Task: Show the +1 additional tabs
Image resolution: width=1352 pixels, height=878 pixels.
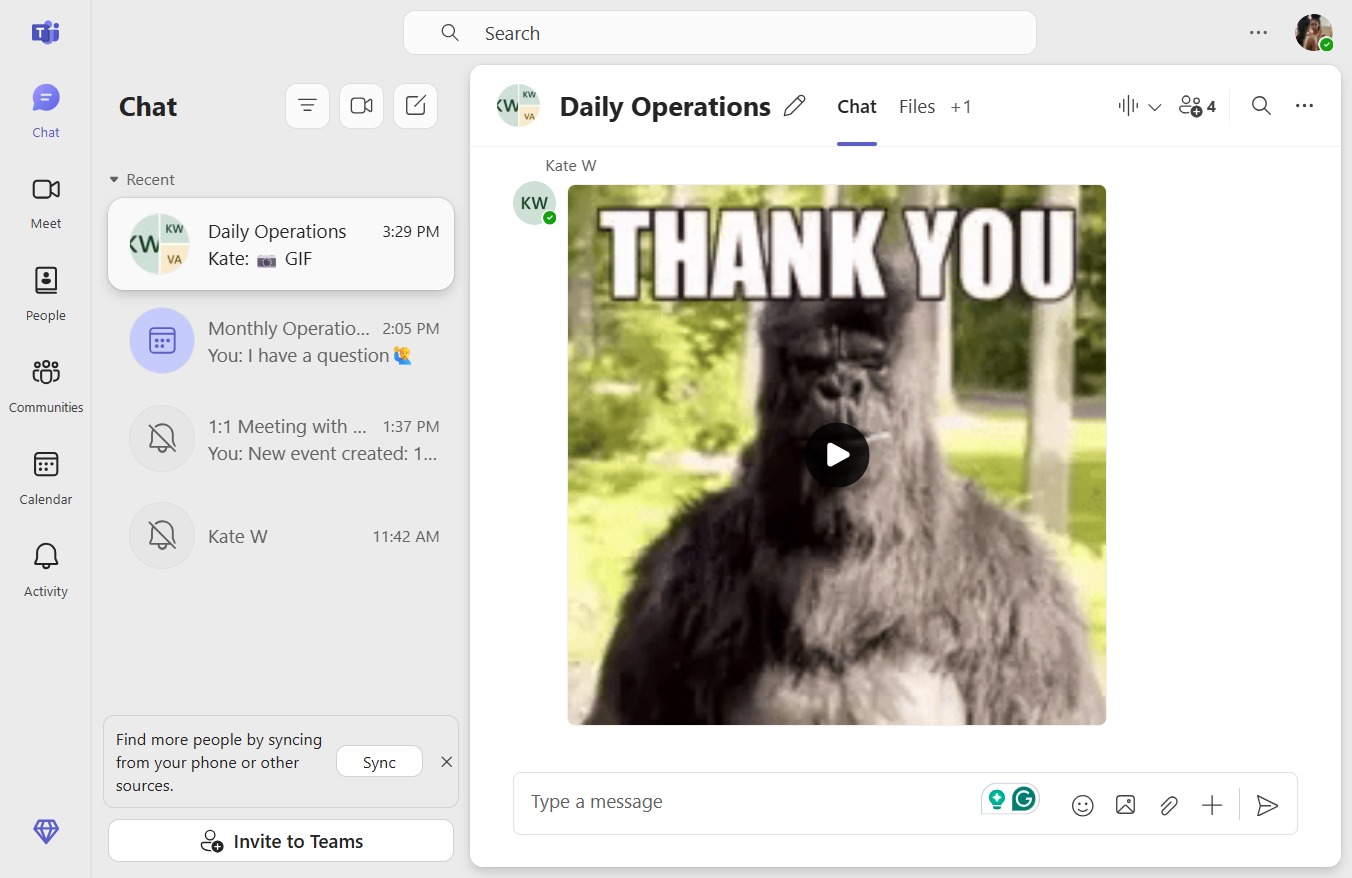Action: 961,107
